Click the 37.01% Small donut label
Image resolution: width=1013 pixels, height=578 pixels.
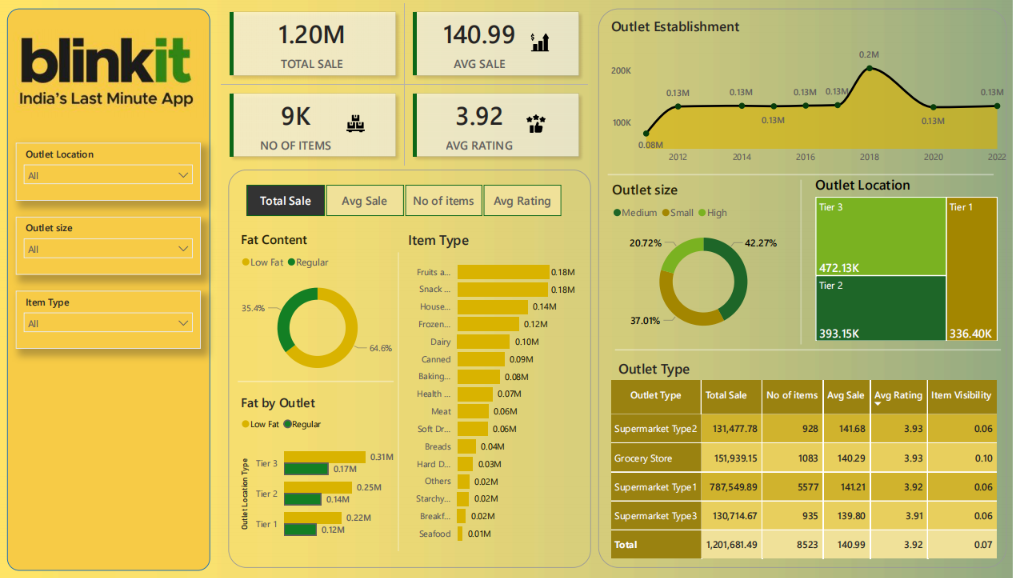click(645, 321)
